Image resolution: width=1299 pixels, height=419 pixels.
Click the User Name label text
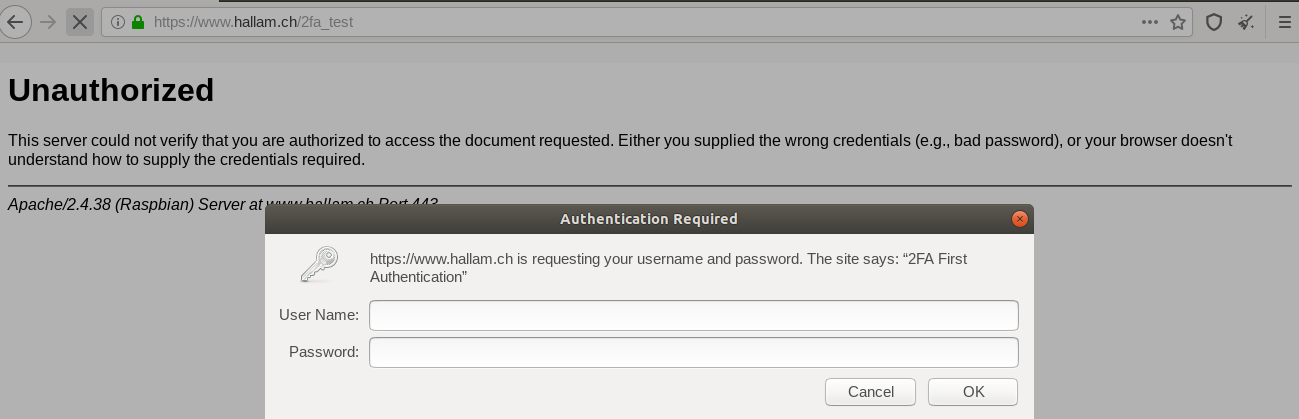pyautogui.click(x=319, y=315)
